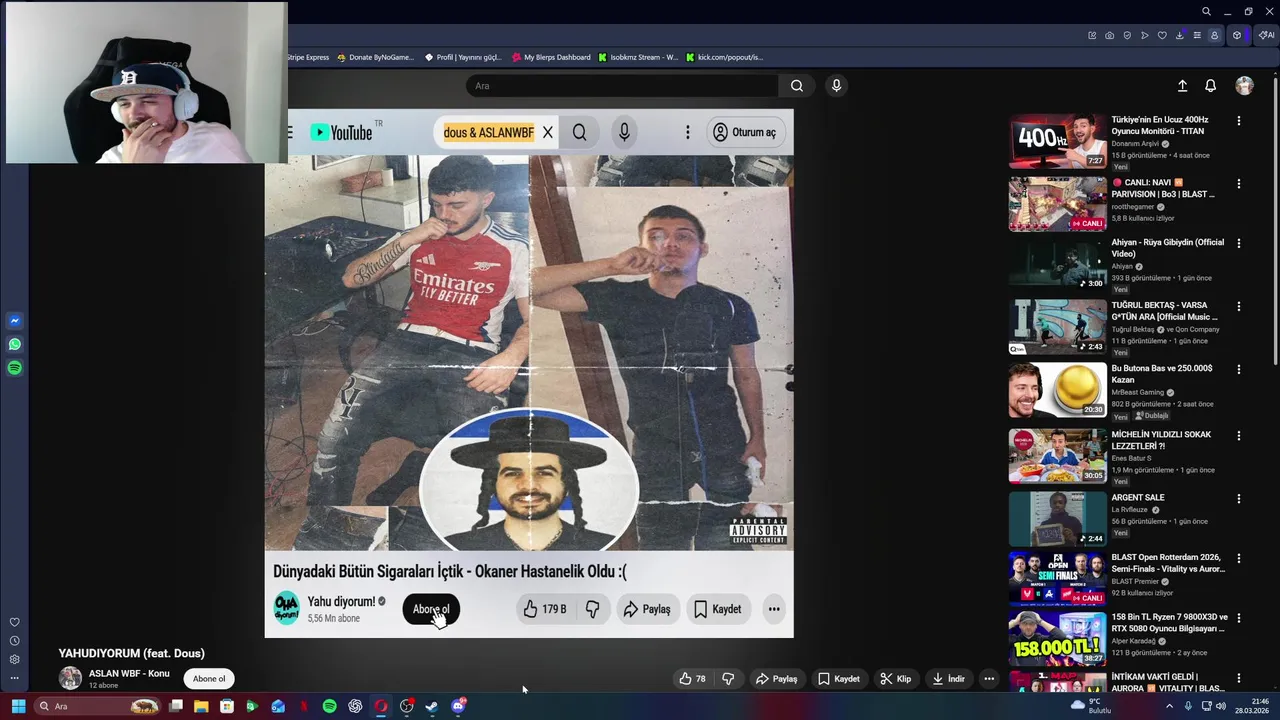Viewport: 1280px width, 720px height.
Task: Open the 'isobkmz Stream - W...' bookmark
Action: [x=638, y=57]
